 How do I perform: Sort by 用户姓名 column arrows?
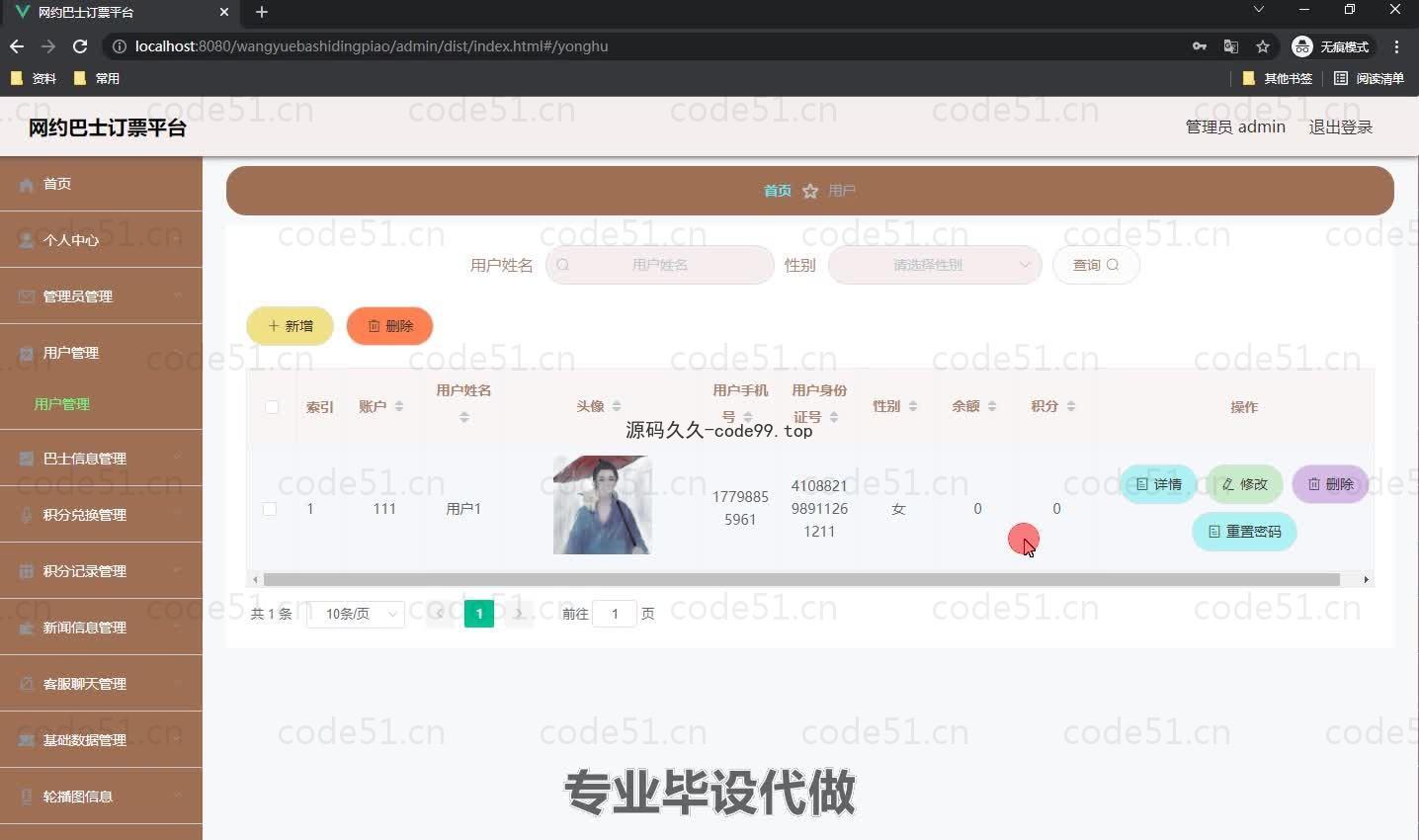(464, 417)
